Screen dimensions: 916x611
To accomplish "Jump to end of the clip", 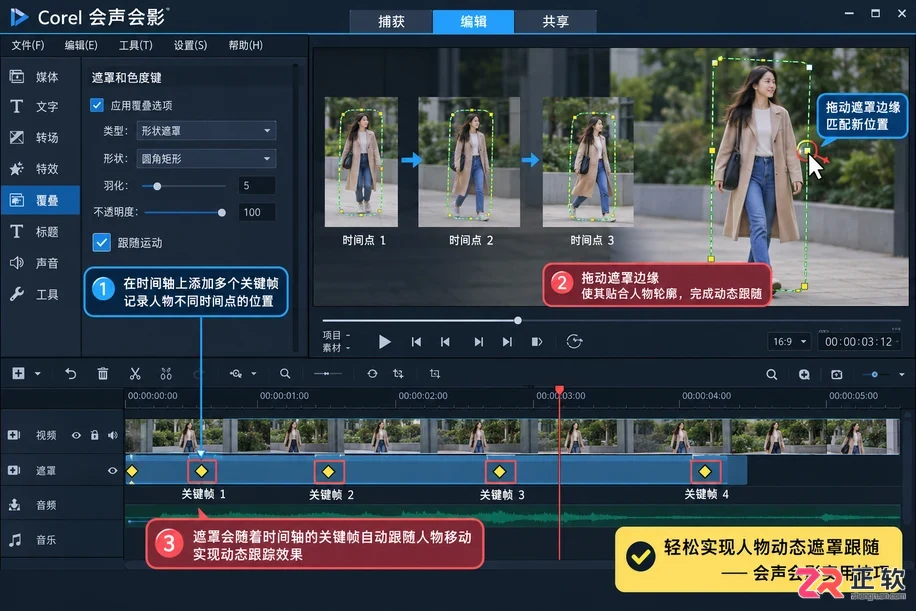I will 507,342.
